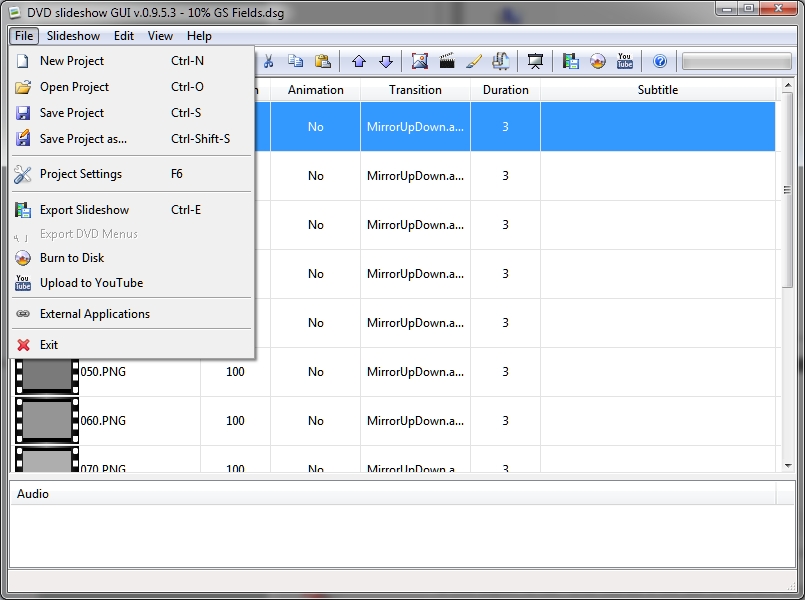Click the paintbrush toolbar icon
This screenshot has width=805, height=600.
coord(474,62)
